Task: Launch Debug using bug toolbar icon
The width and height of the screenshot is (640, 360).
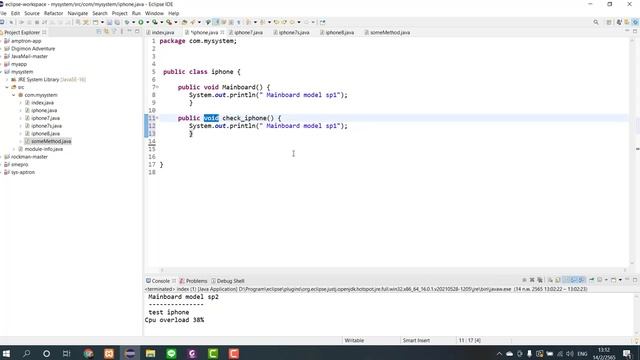Action: (x=127, y=22)
